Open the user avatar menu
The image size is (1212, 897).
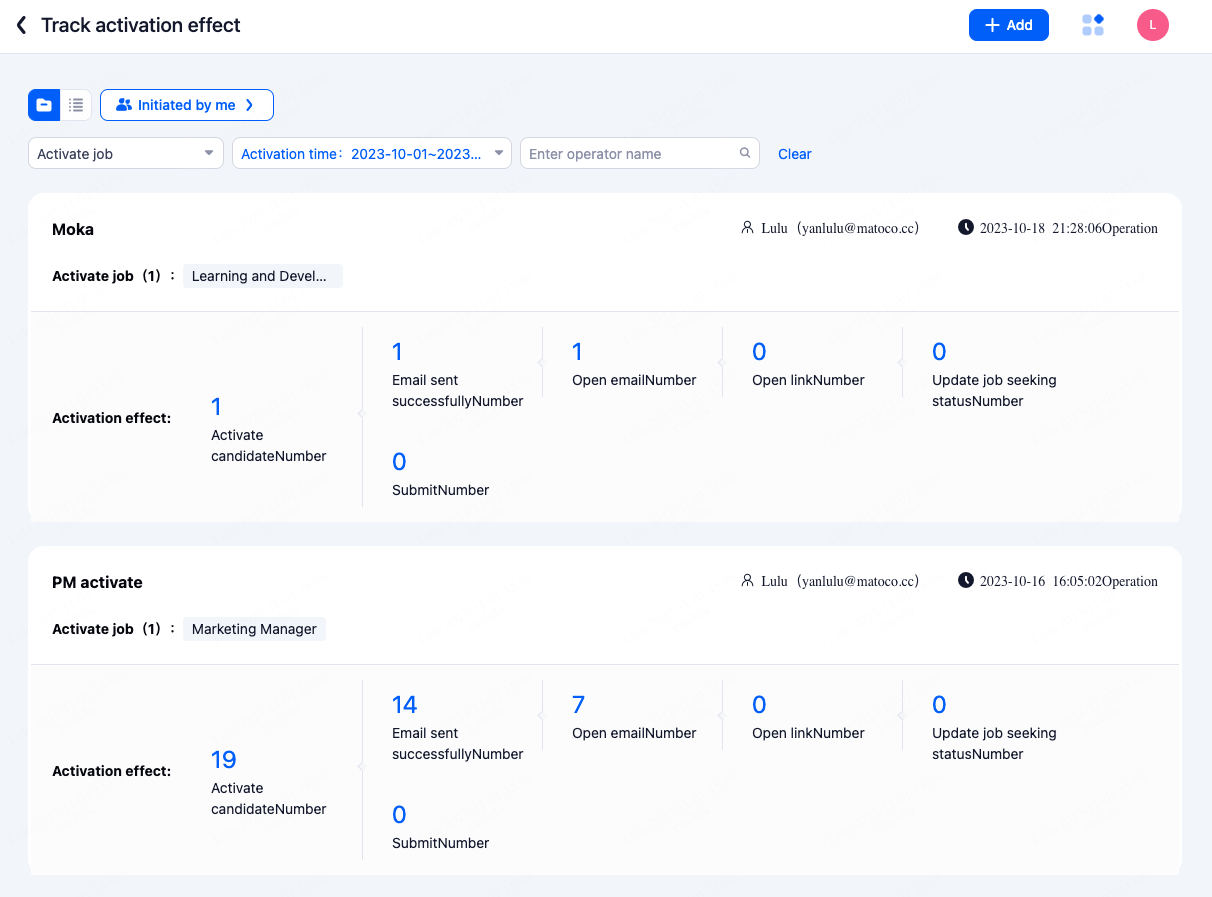tap(1153, 26)
